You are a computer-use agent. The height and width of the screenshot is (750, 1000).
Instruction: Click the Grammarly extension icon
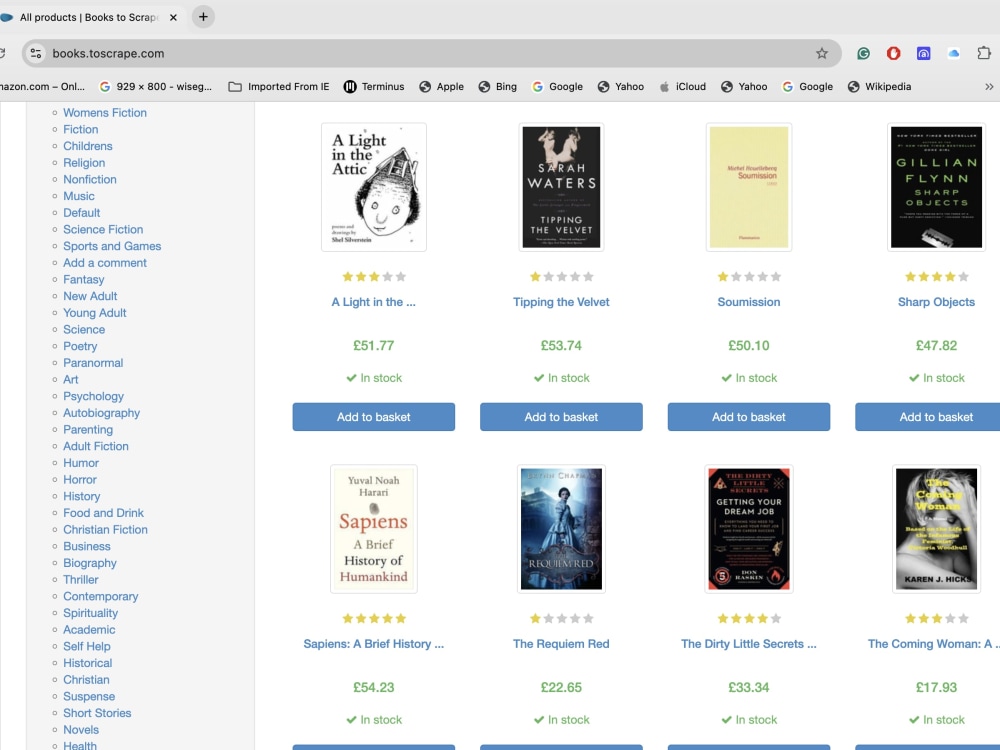863,54
